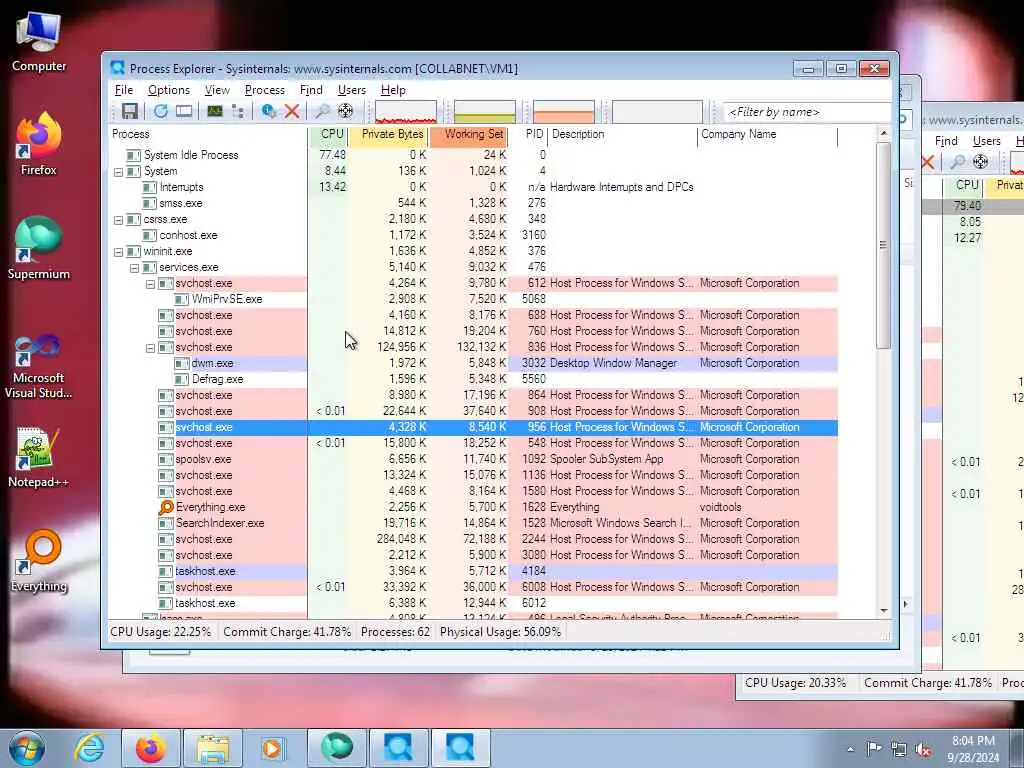Viewport: 1024px width, 768px height.
Task: Open the View menu
Action: tap(217, 90)
